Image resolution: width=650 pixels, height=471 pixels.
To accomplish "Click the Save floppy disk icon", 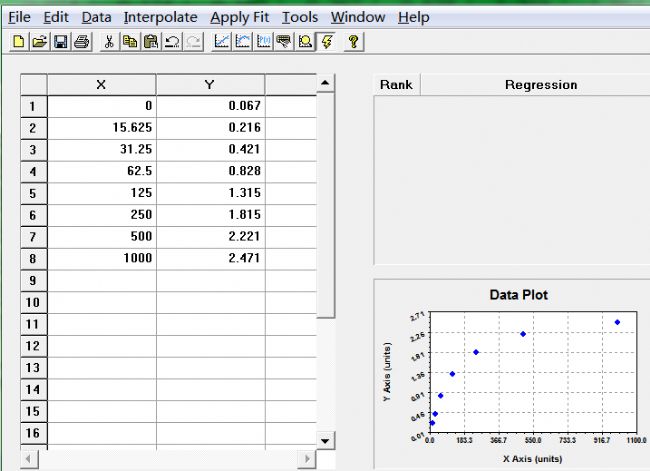I will 60,41.
